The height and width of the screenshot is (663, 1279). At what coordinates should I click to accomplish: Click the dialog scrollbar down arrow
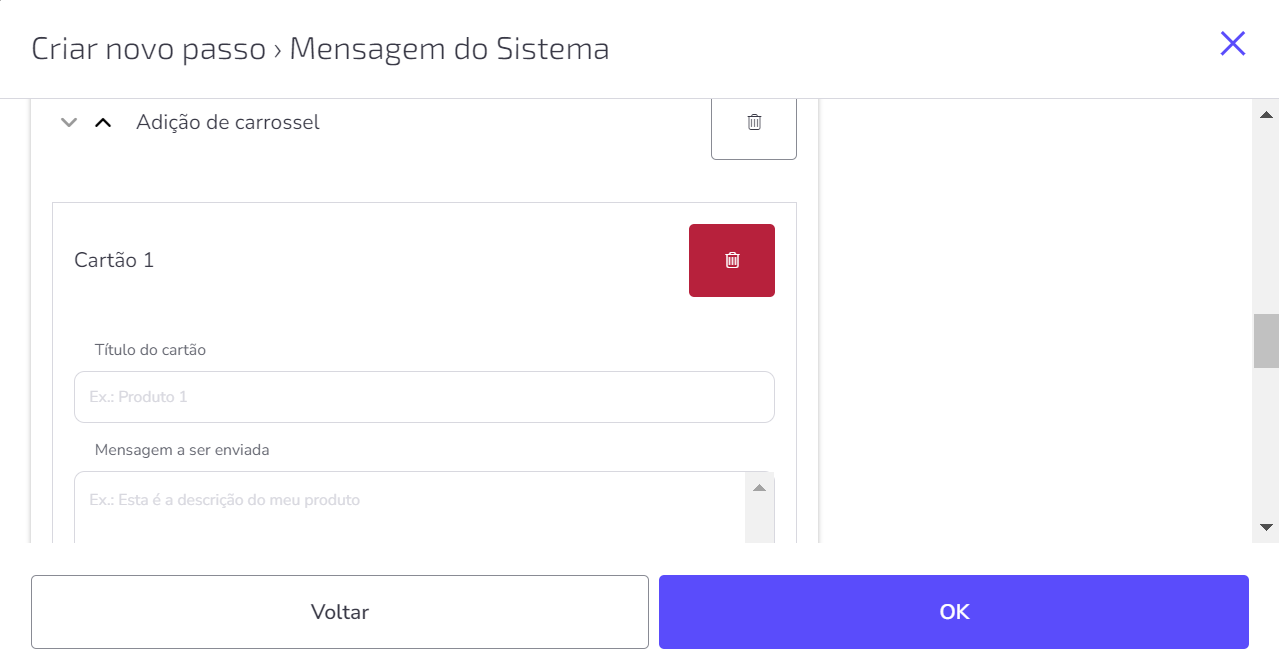1266,526
